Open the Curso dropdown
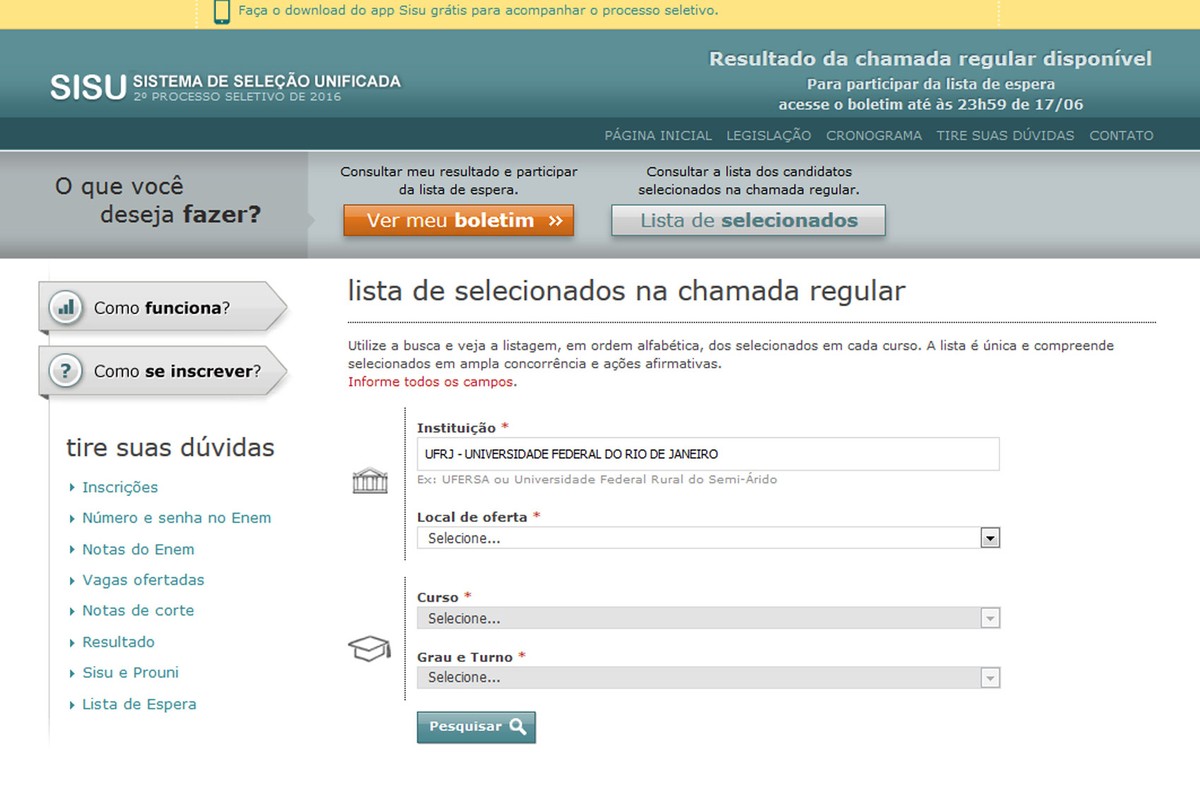The image size is (1200, 786). click(x=708, y=618)
